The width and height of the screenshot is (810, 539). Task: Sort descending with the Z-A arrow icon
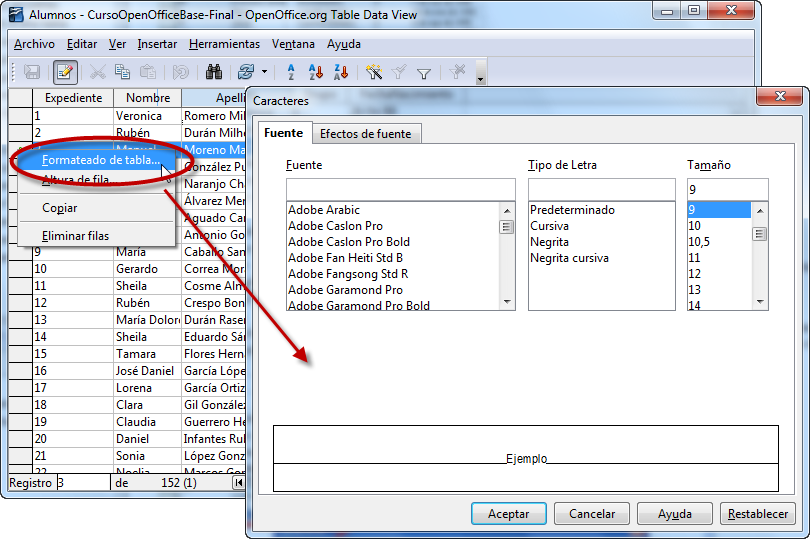341,72
